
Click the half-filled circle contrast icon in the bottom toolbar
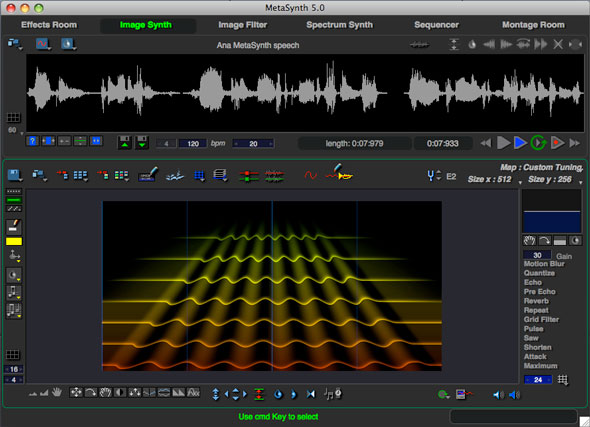click(120, 393)
